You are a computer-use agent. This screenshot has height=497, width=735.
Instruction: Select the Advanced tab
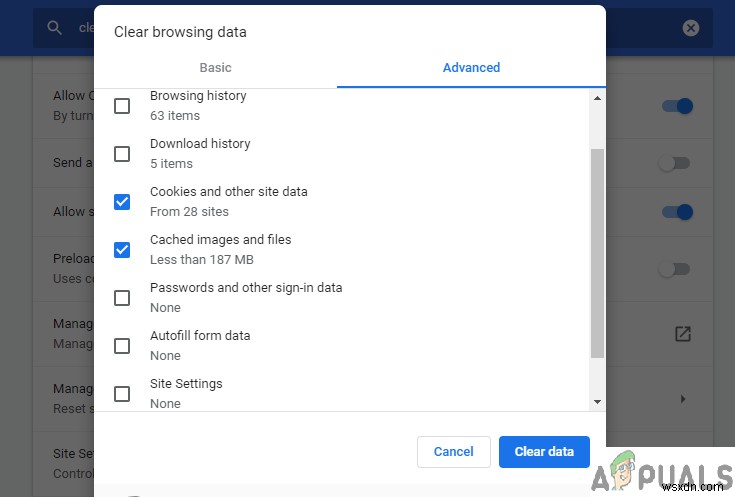[471, 68]
